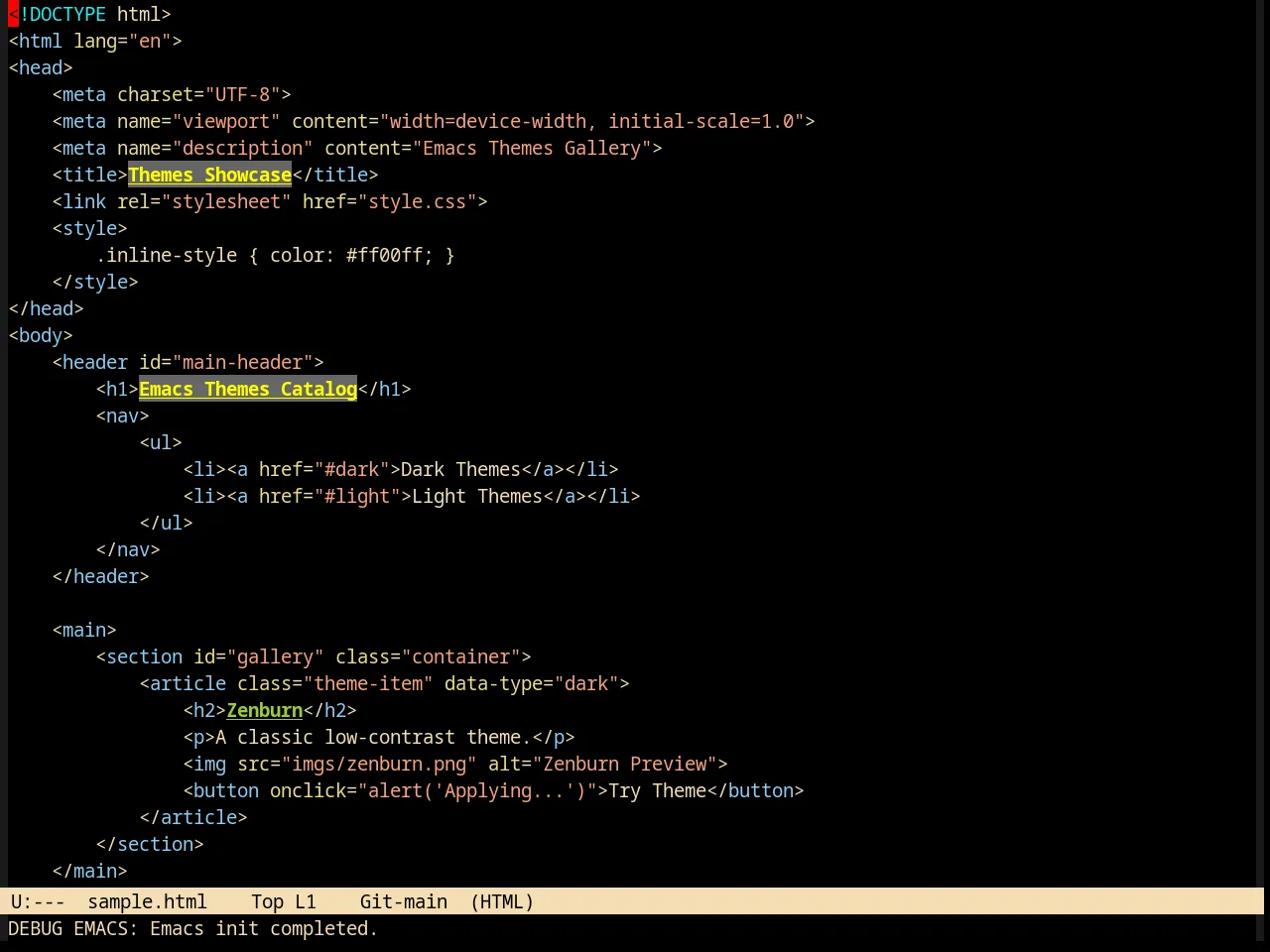This screenshot has width=1270, height=952.
Task: Click the closing </head> tag
Action: [x=46, y=308]
